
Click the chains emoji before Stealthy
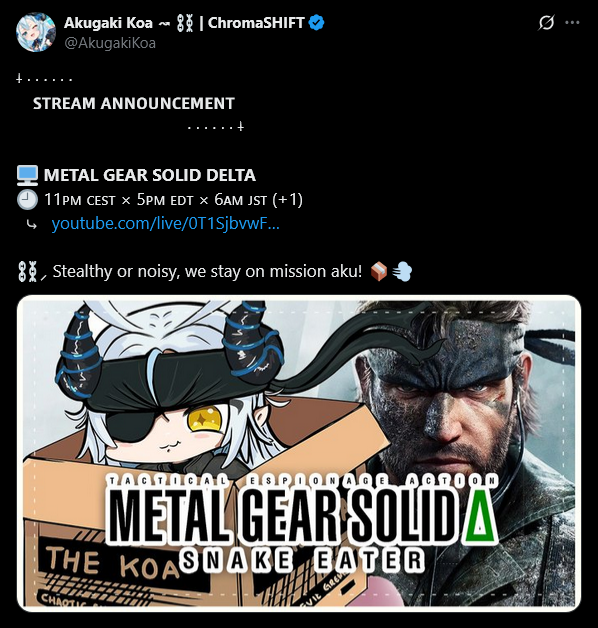[x=28, y=272]
